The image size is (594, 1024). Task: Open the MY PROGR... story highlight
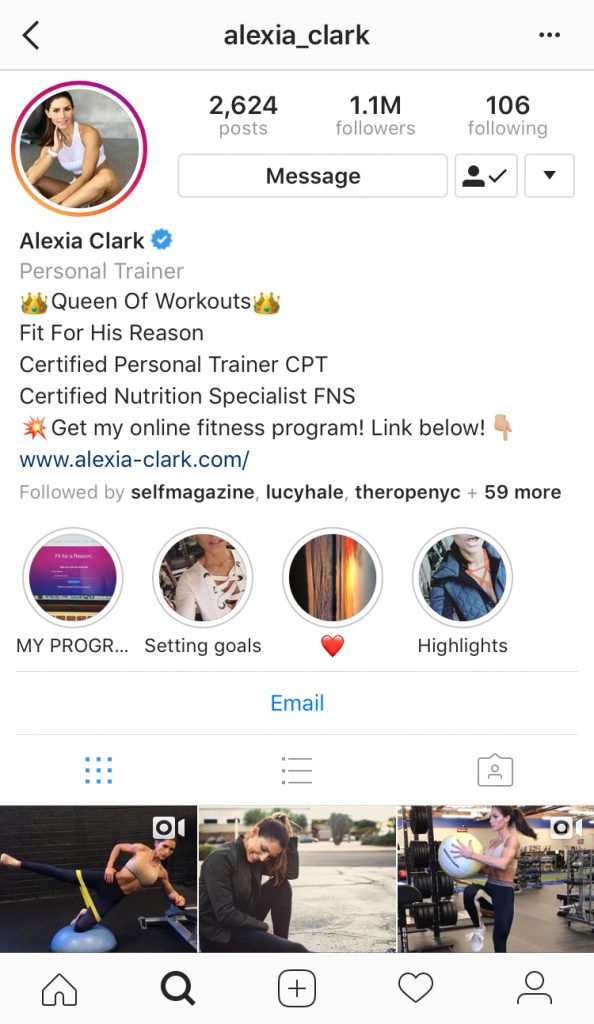[x=72, y=578]
